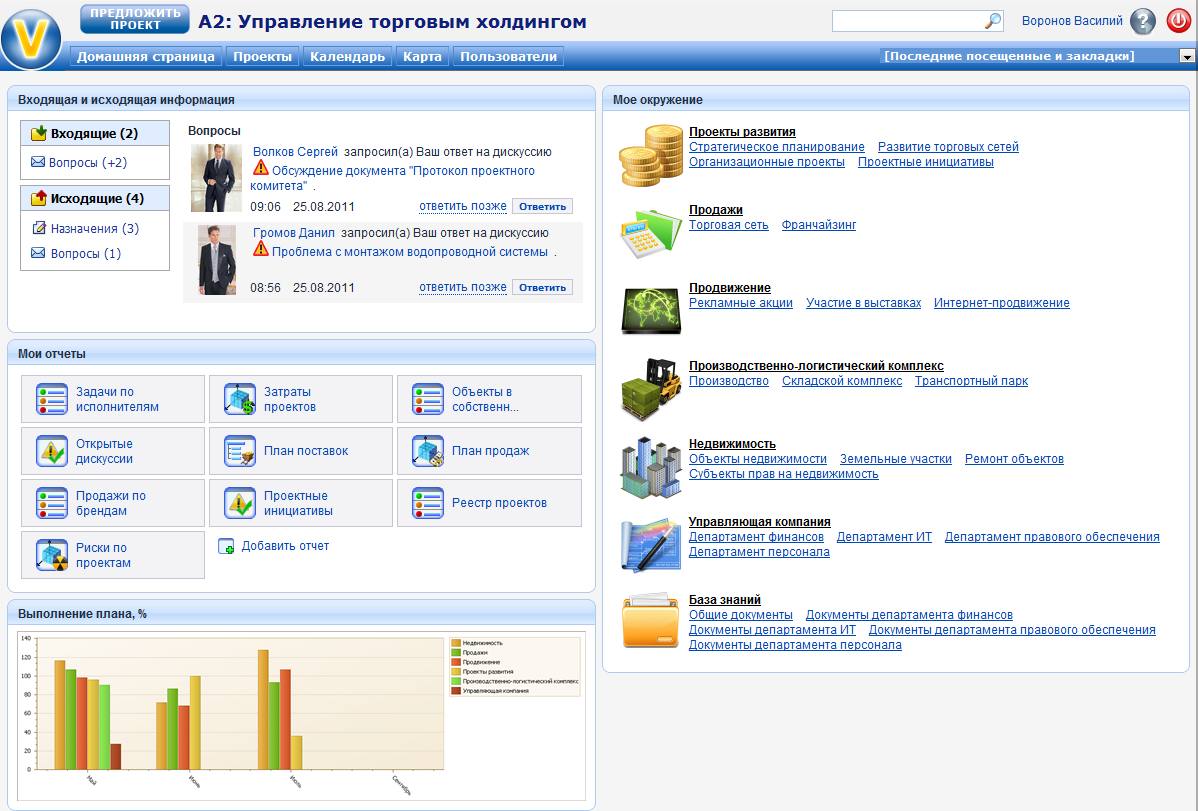Image resolution: width=1198 pixels, height=811 pixels.
Task: Expand the recent visited and bookmarks dropdown arrow
Action: [1187, 57]
